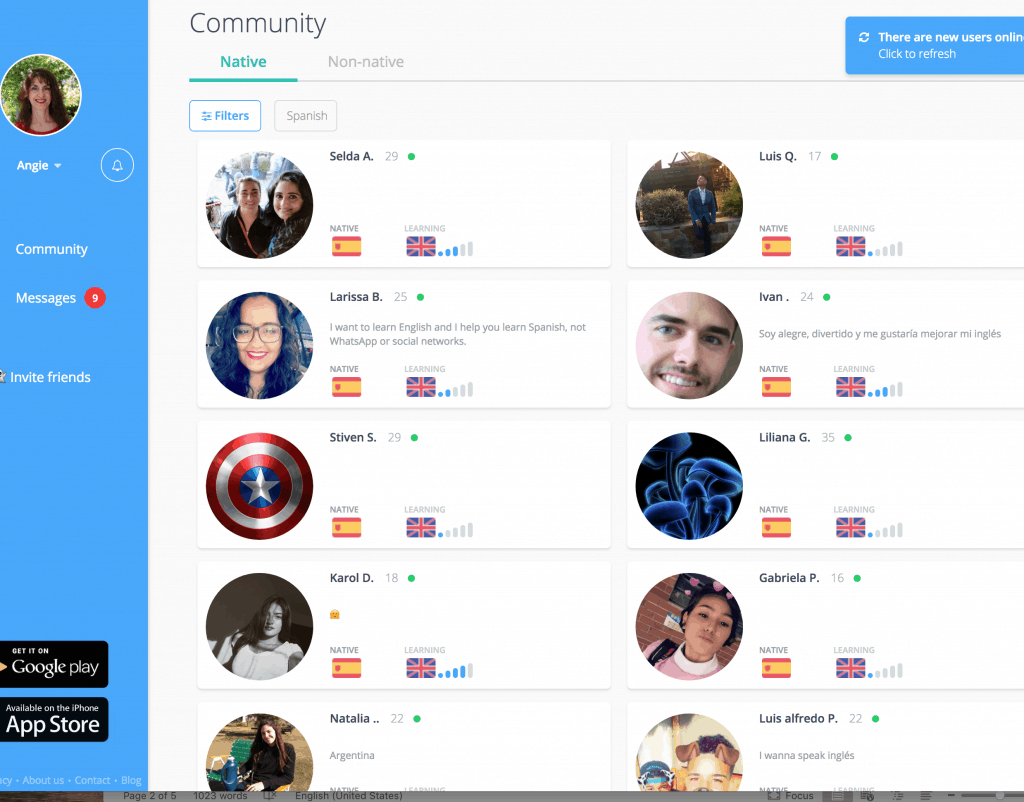Open Stiven S.'s Captain America shield avatar
Screen dimensions: 1024x802
[259, 487]
